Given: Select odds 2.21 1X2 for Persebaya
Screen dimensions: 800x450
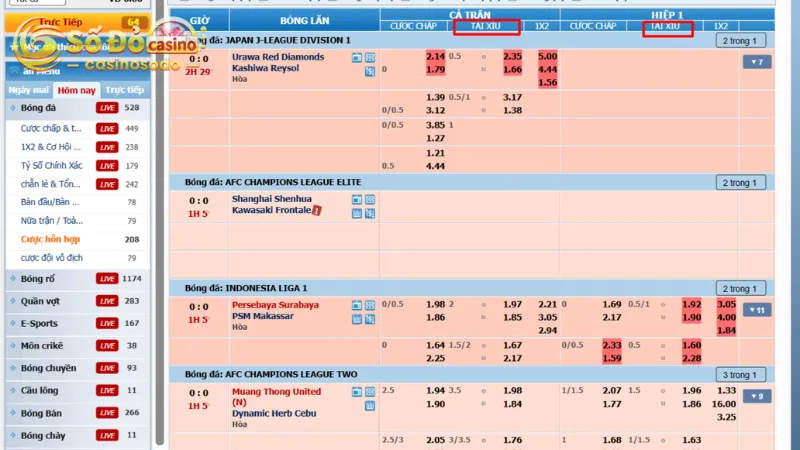Looking at the screenshot, I should (547, 304).
